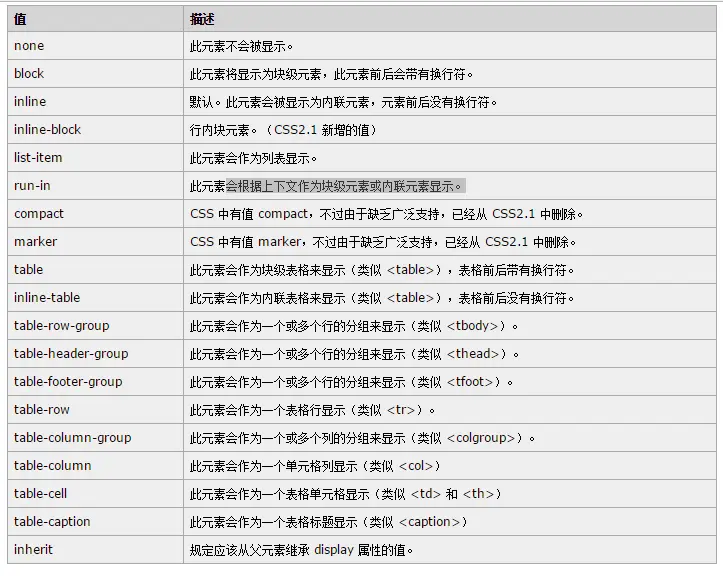Click description starting 'CSS 中有值 marker'

coord(383,243)
